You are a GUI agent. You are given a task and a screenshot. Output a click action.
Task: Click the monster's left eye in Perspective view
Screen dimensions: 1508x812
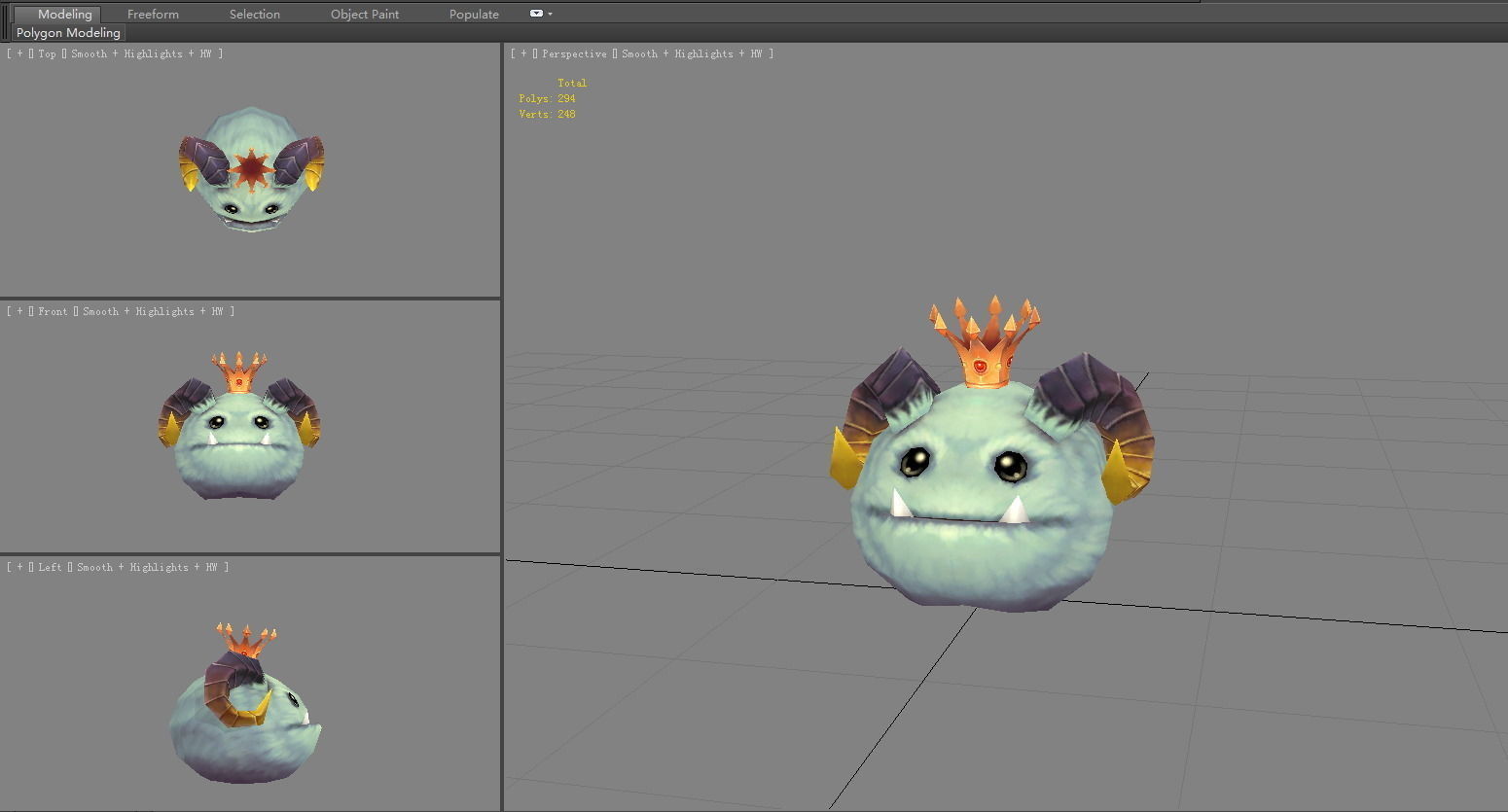click(x=915, y=461)
